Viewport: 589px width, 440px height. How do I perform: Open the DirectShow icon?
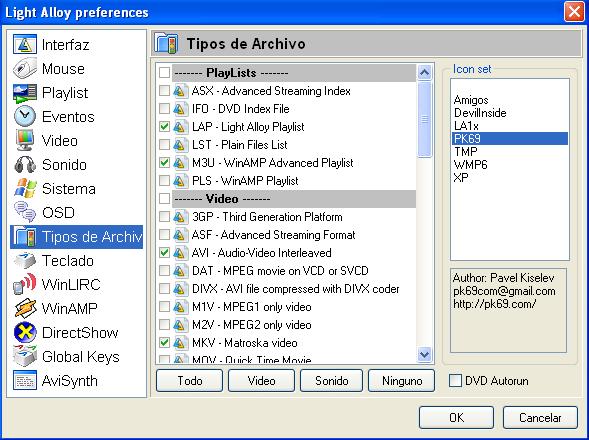click(25, 333)
